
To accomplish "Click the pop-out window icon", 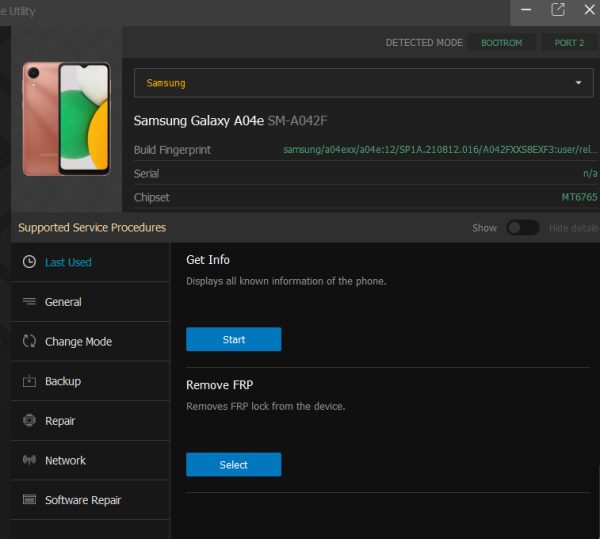I will coord(558,10).
